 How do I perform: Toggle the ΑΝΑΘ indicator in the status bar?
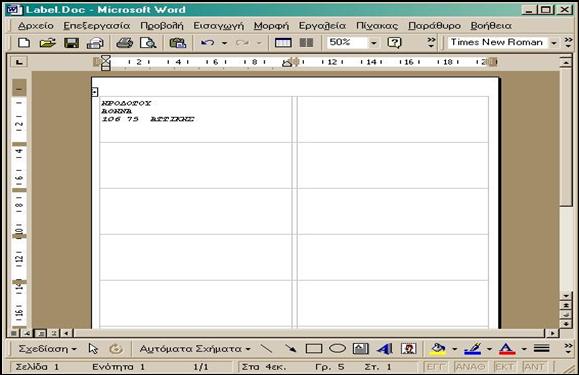[x=470, y=367]
